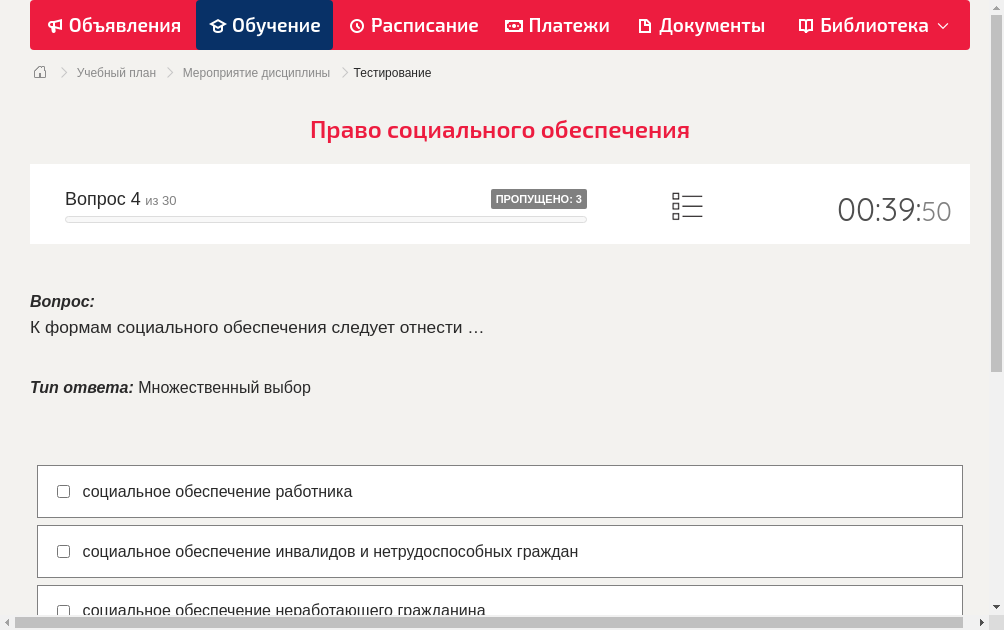This screenshot has height=630, width=1004.
Task: Select the answer about инвалидов и нетрудоспособных граждан
Action: click(x=63, y=551)
